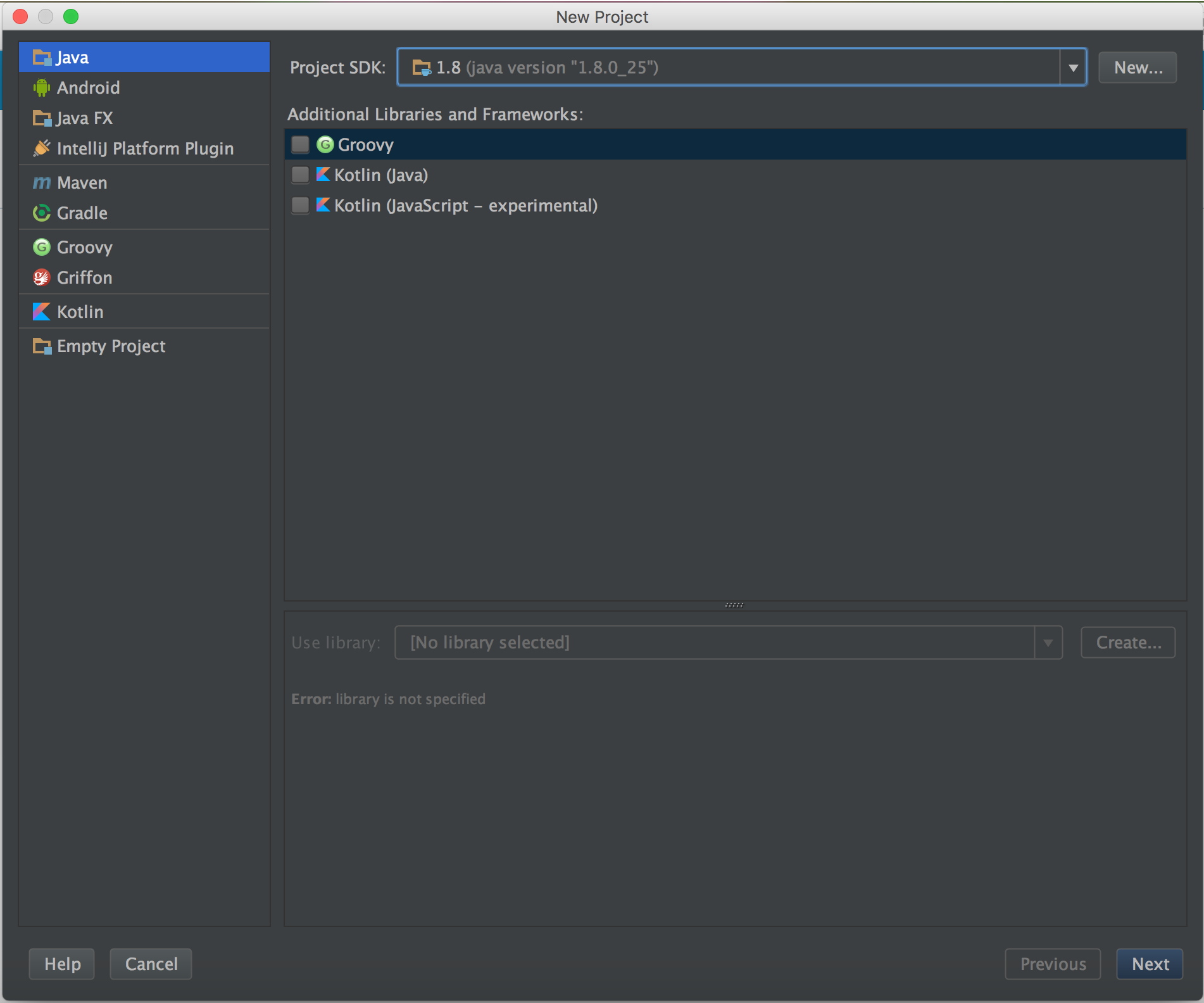Viewport: 1204px width, 1003px height.
Task: Click the New... SDK button
Action: point(1138,68)
